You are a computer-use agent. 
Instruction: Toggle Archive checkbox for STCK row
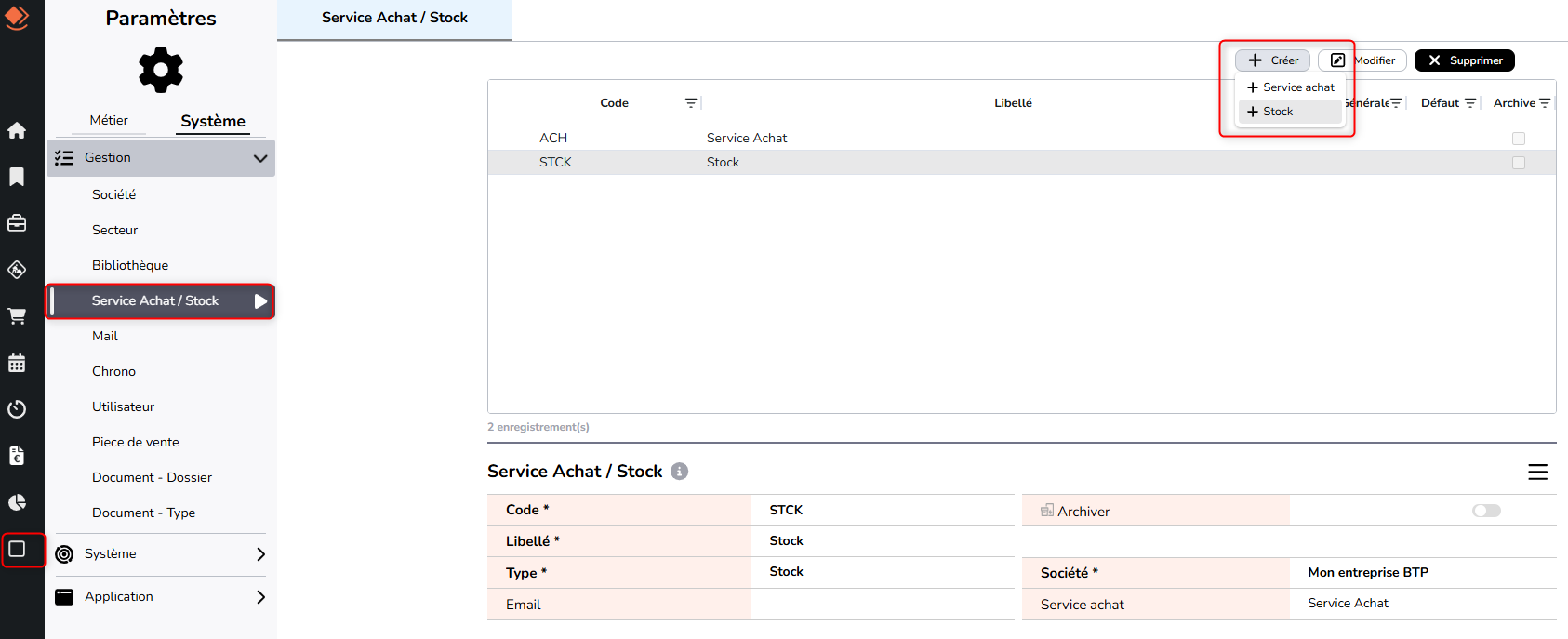[x=1519, y=163]
